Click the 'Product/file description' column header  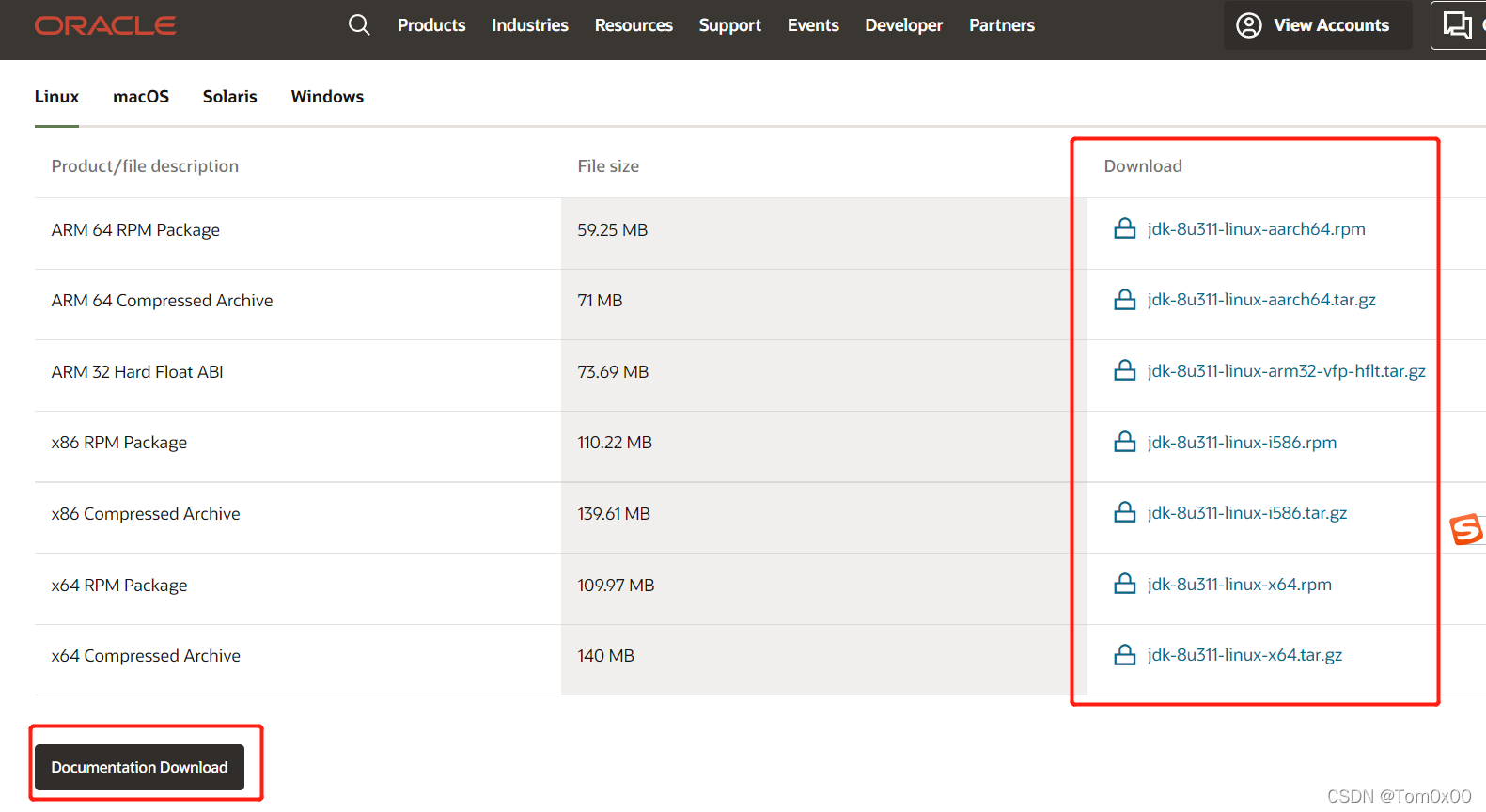(145, 166)
